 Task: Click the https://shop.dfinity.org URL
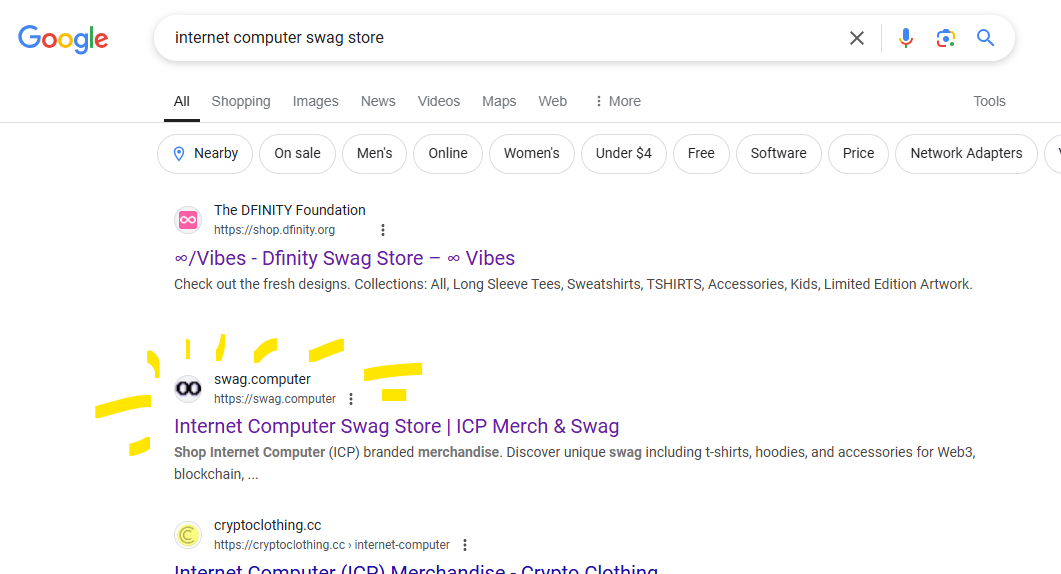point(274,230)
